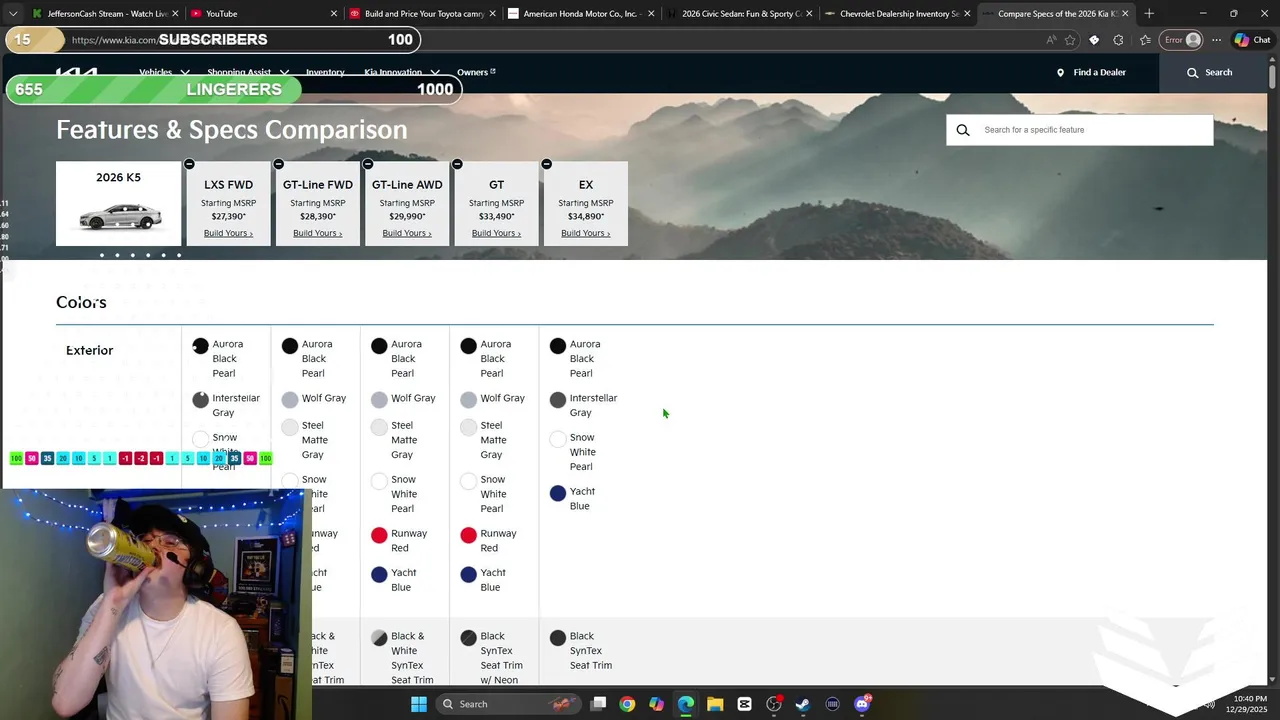This screenshot has width=1280, height=720.
Task: Close the Compare Specs Kia tab
Action: point(1125,13)
